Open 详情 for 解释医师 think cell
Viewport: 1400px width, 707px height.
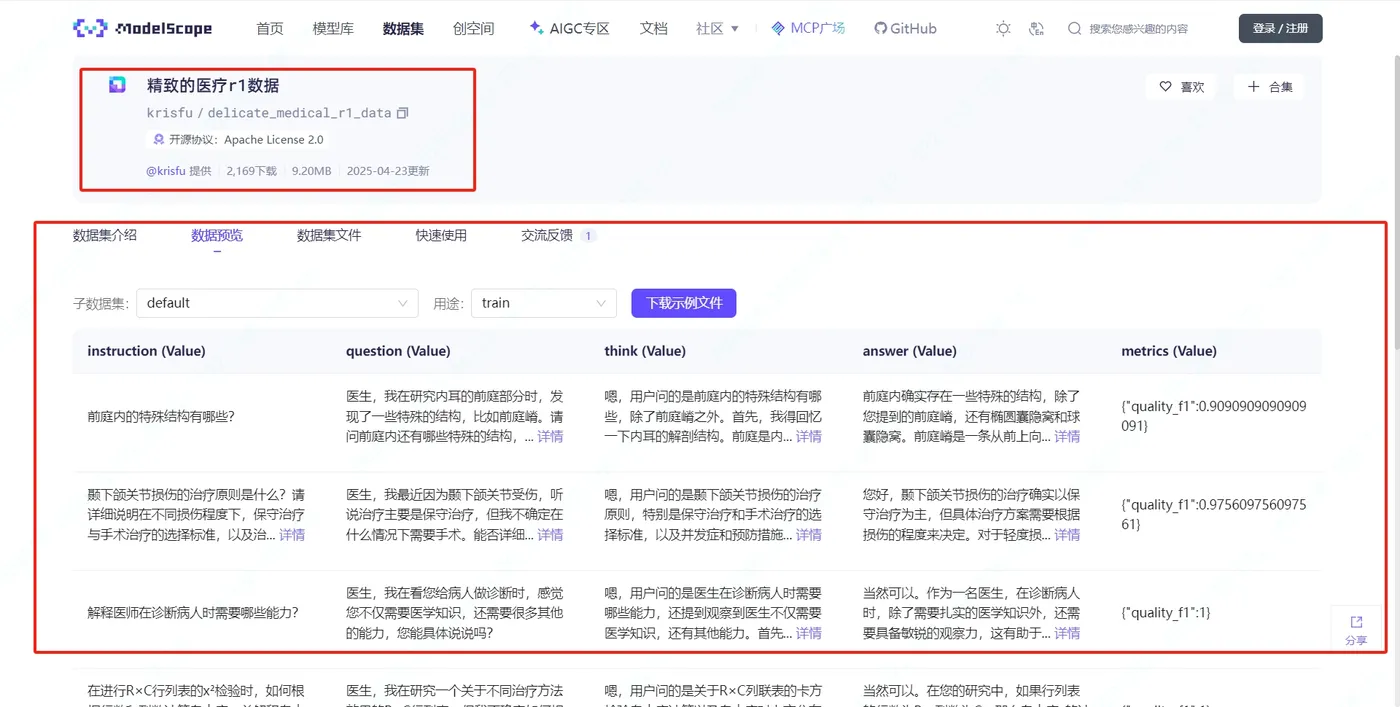808,633
